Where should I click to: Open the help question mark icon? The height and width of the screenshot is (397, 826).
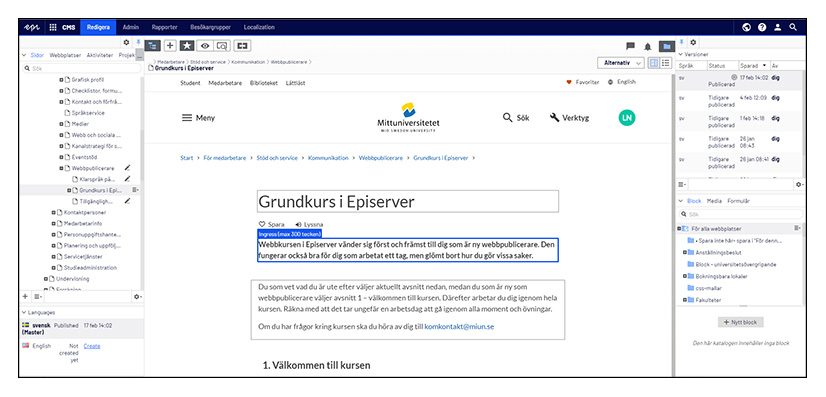click(x=762, y=27)
